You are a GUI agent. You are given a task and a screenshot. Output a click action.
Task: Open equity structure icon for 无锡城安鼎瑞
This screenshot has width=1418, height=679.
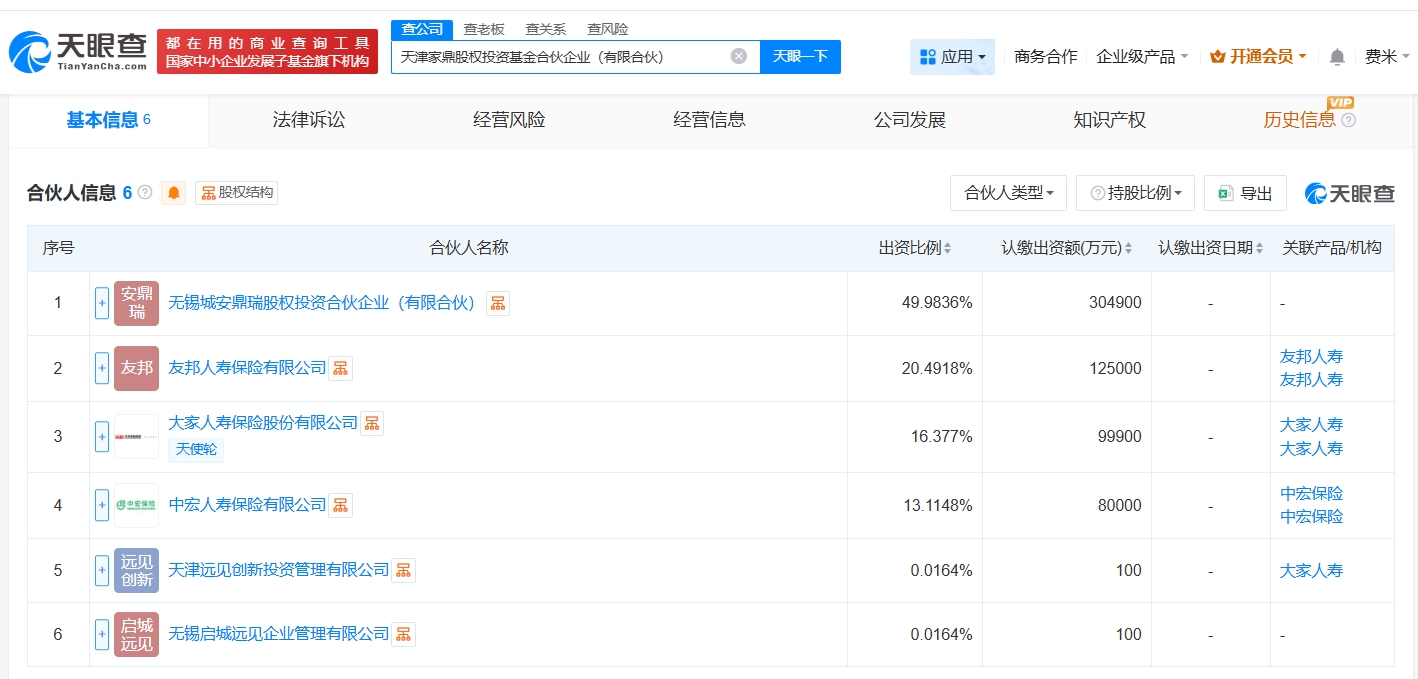pos(498,303)
